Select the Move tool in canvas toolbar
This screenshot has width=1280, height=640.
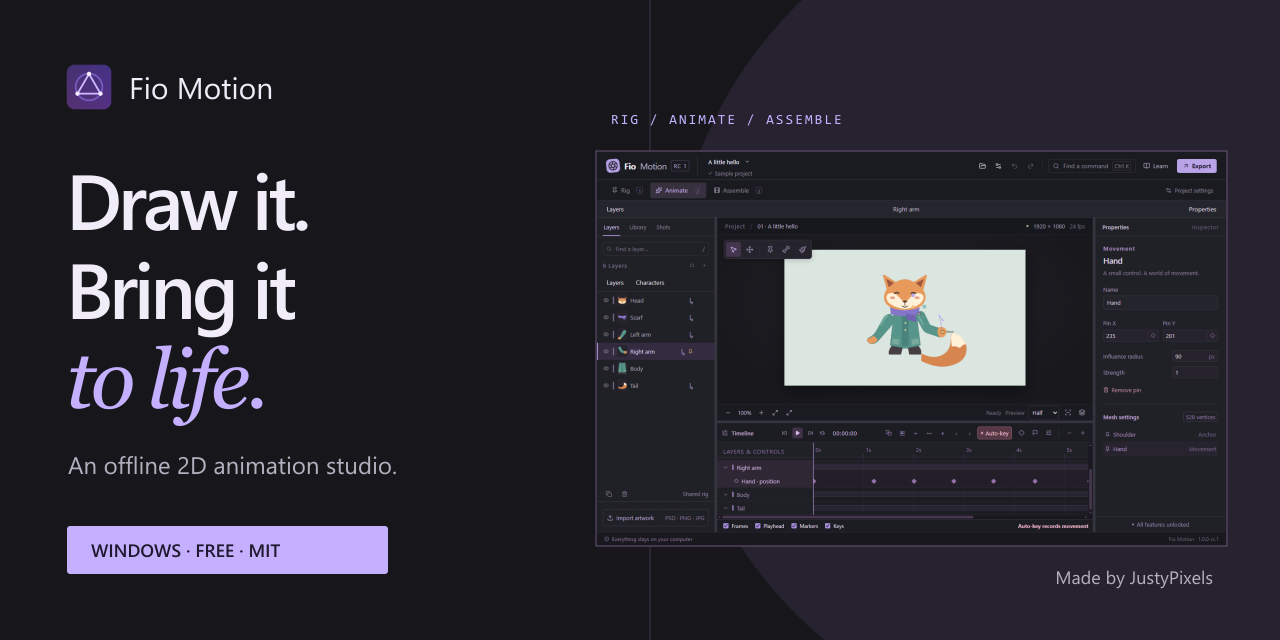point(750,249)
